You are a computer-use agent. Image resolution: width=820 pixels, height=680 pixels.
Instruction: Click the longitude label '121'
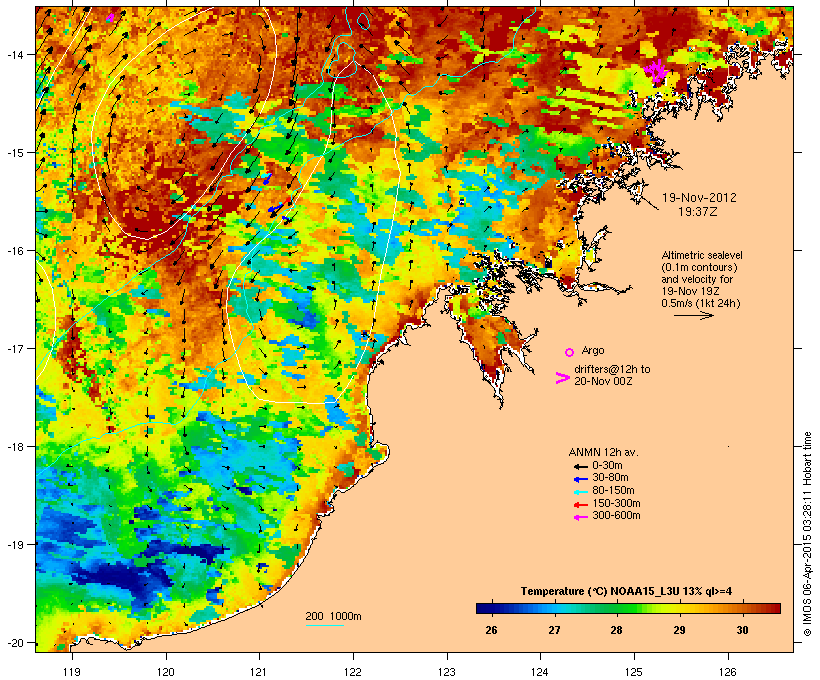tap(259, 672)
